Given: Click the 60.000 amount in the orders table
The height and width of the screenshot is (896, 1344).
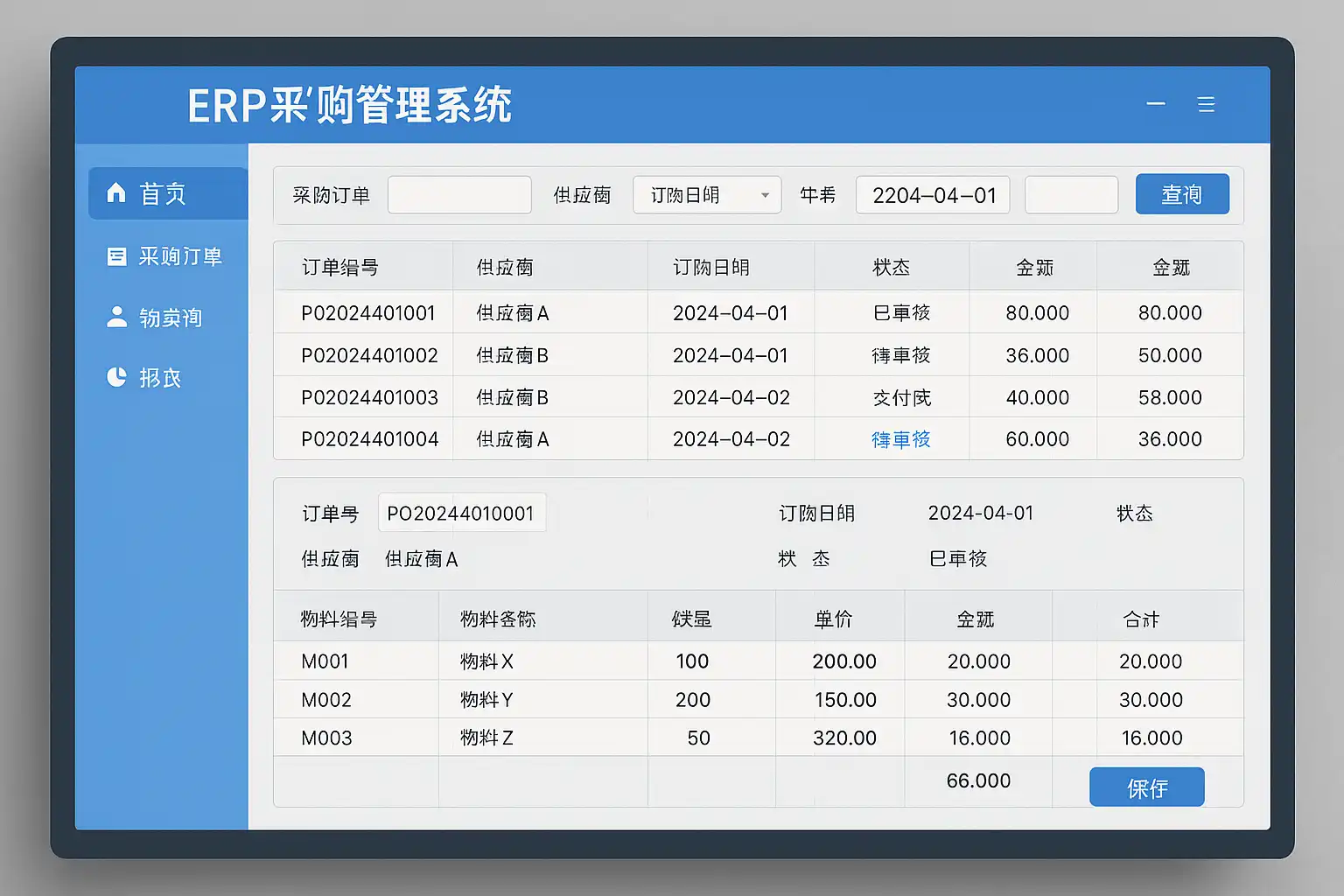Looking at the screenshot, I should [1038, 439].
